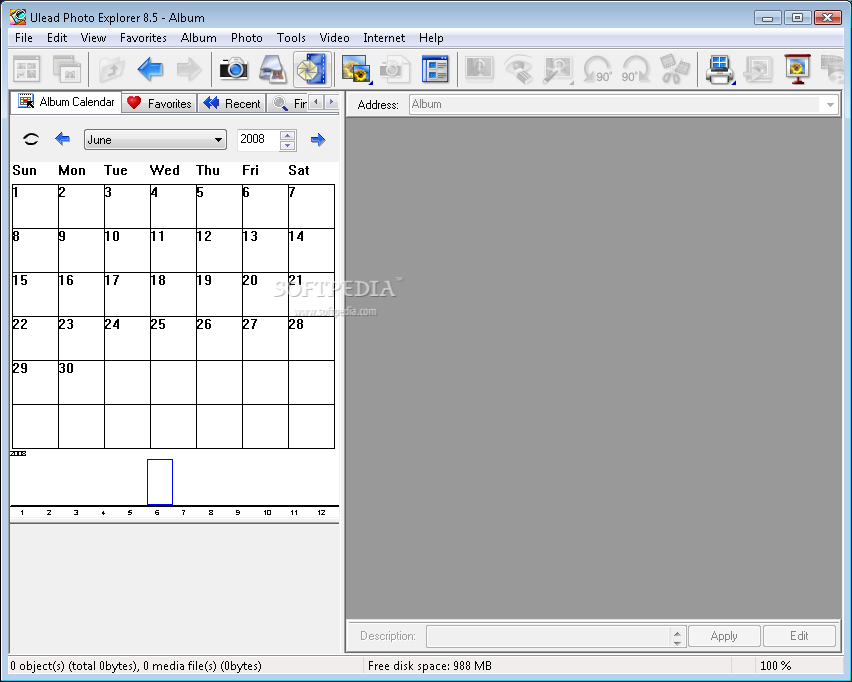Click the printer icon in toolbar
The height and width of the screenshot is (682, 852).
(x=720, y=70)
